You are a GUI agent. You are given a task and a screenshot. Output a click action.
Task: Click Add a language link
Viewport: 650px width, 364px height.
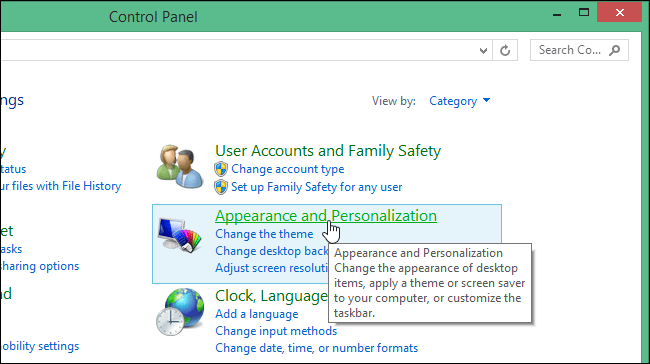[x=257, y=314]
